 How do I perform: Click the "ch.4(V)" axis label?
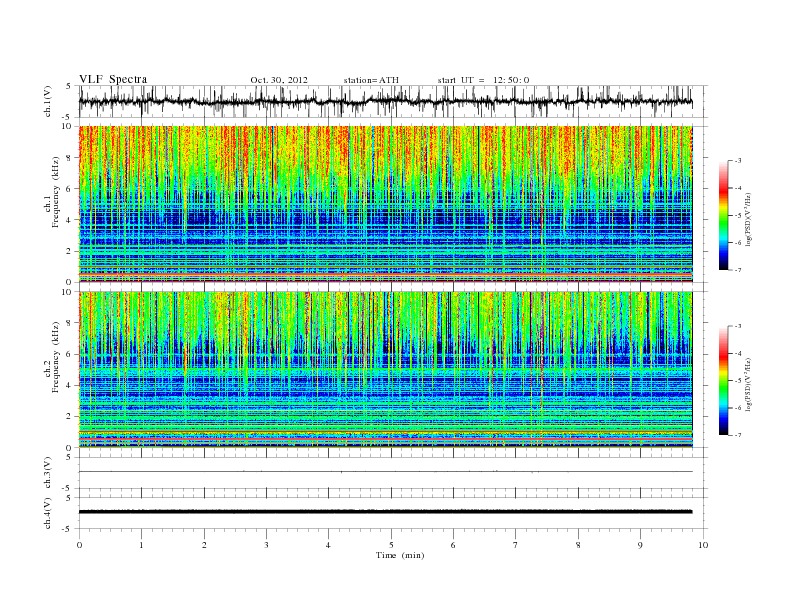(x=48, y=513)
